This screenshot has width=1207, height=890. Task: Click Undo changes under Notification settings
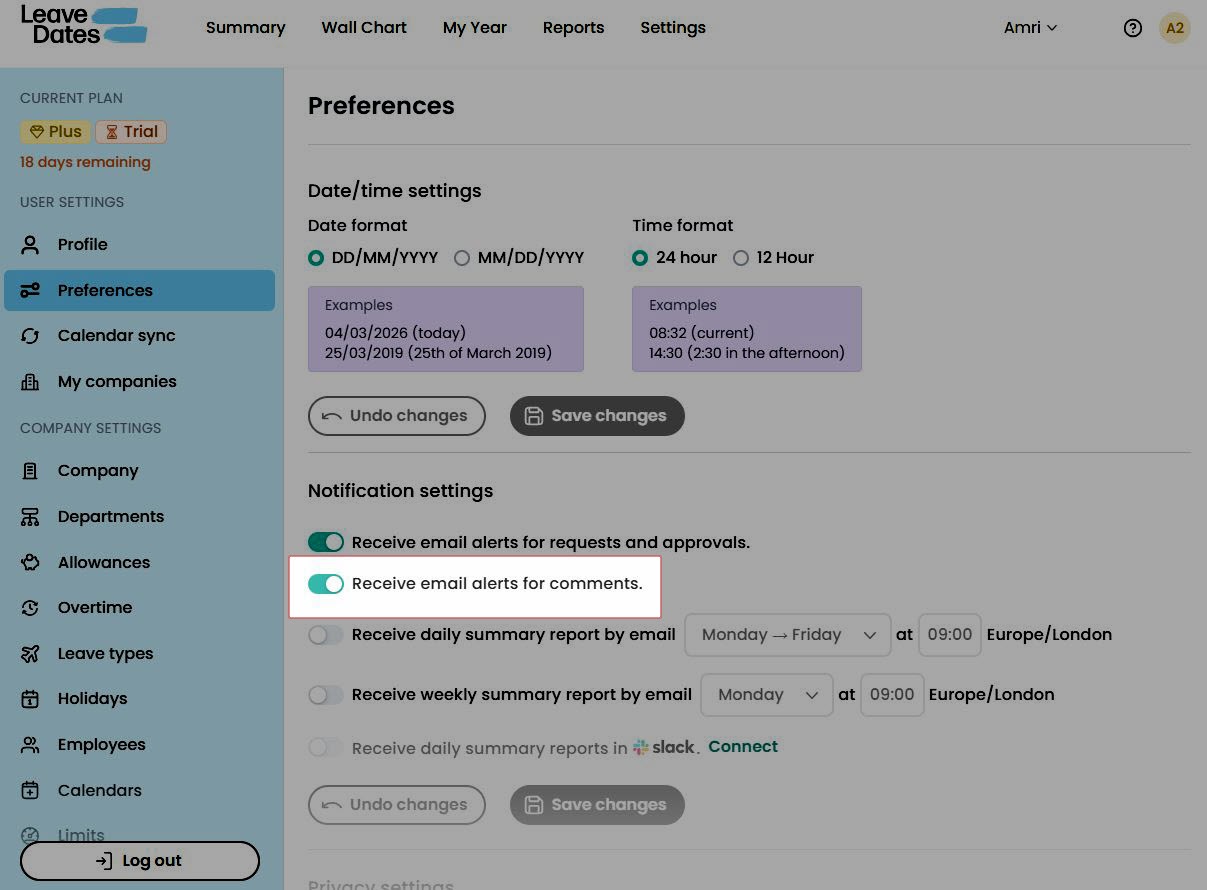point(397,805)
